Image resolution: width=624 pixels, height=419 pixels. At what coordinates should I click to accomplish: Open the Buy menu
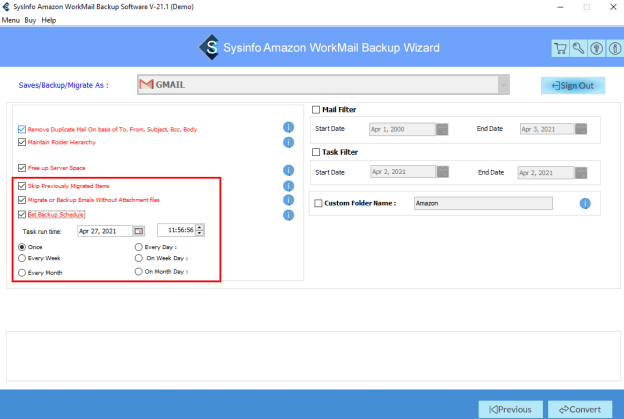click(30, 20)
